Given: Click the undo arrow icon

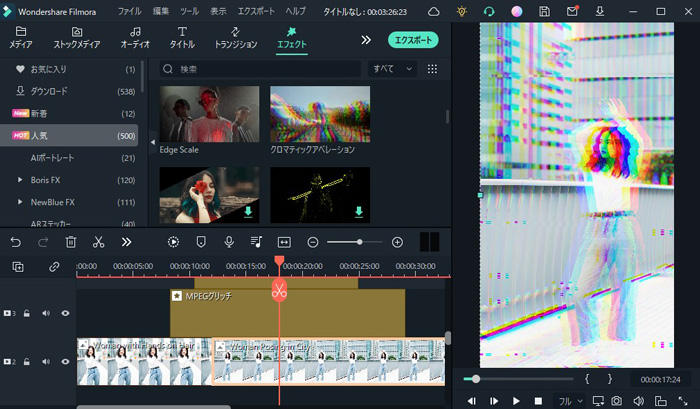Looking at the screenshot, I should (x=15, y=242).
